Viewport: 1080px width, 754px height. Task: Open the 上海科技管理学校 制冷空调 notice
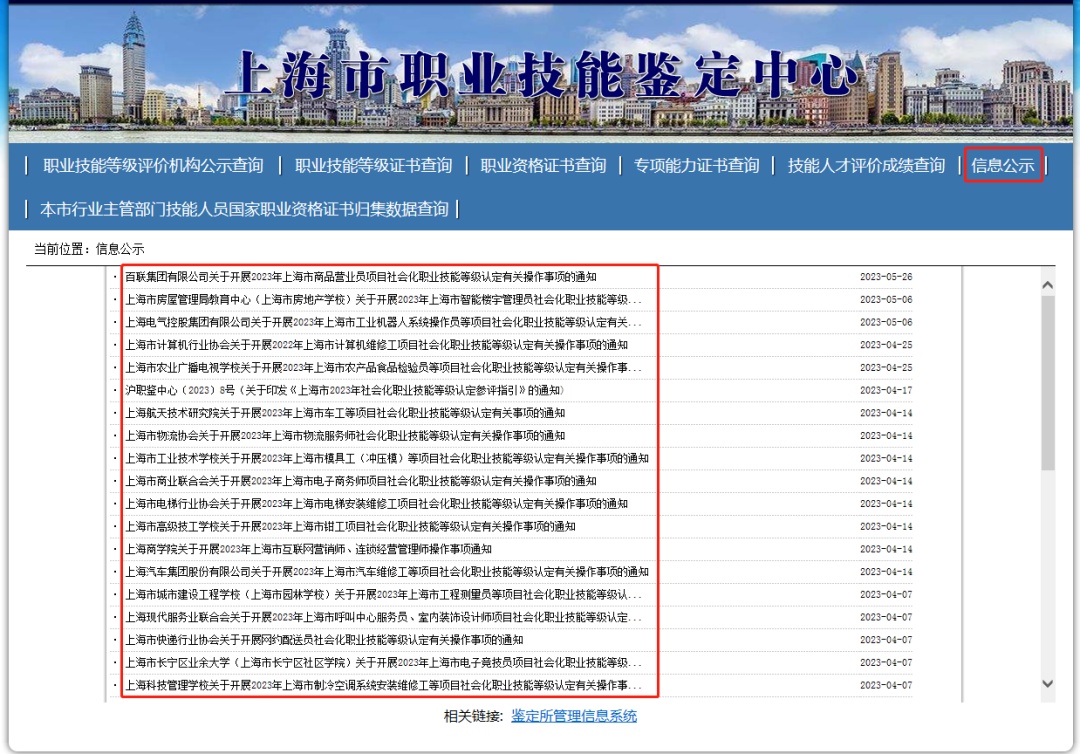pos(383,685)
